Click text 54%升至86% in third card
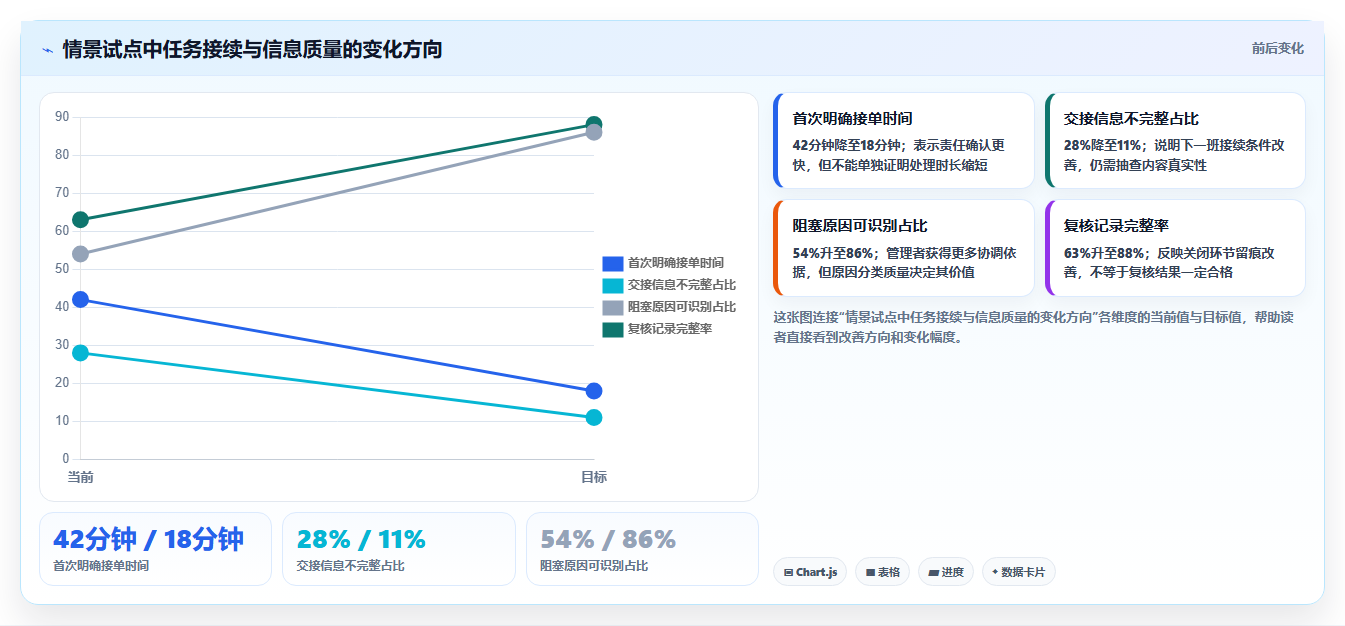 [833, 253]
